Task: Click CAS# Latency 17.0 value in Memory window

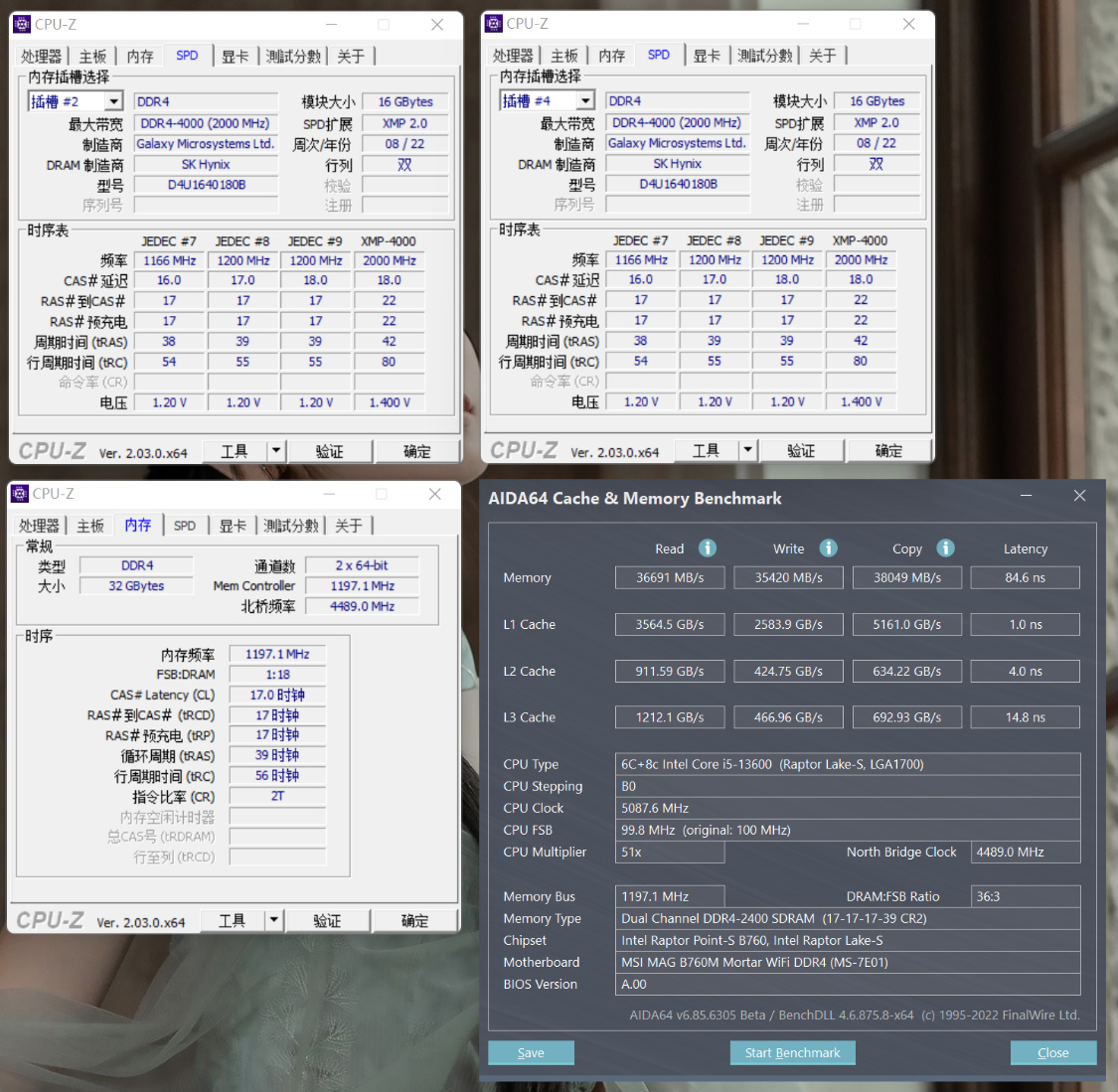Action: (x=277, y=695)
